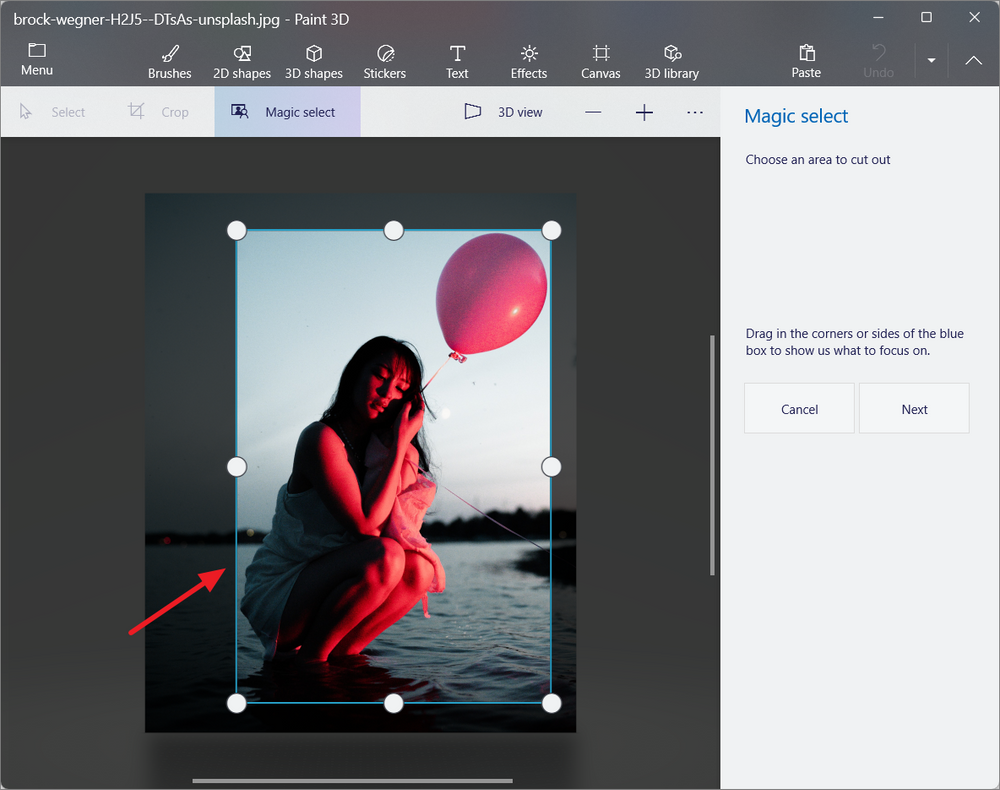Open the Undo dropdown arrow
Image resolution: width=1000 pixels, height=790 pixels.
[930, 60]
